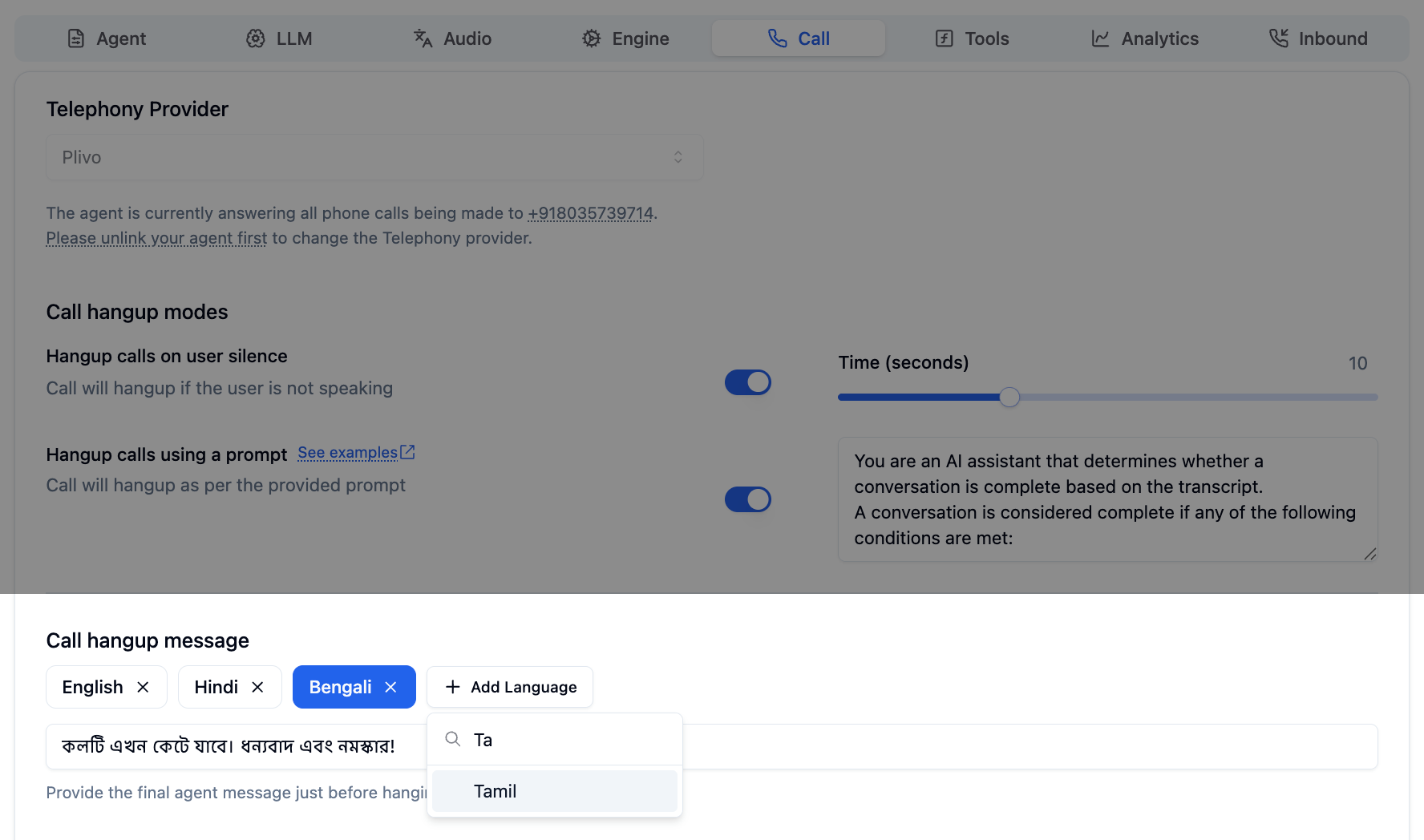Open the See examples link
The height and width of the screenshot is (840, 1424).
click(347, 452)
